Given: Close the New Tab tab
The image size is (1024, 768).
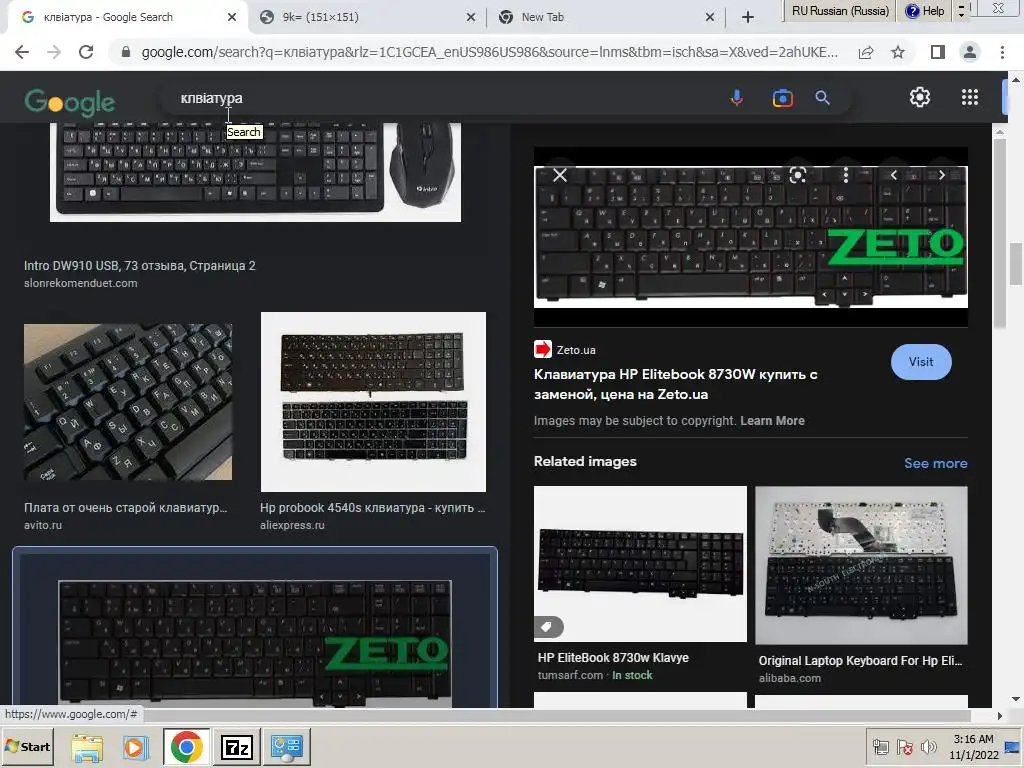Looking at the screenshot, I should tap(710, 17).
